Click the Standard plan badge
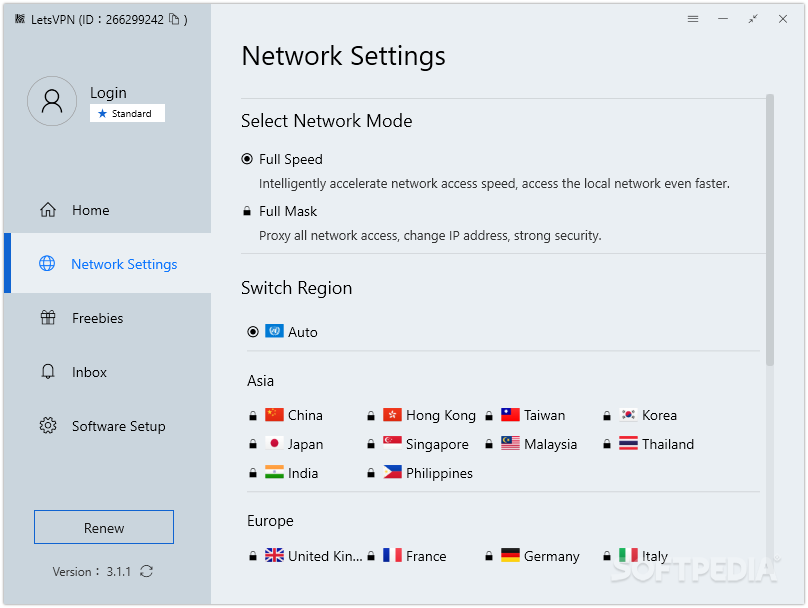This screenshot has width=808, height=608. 127,114
